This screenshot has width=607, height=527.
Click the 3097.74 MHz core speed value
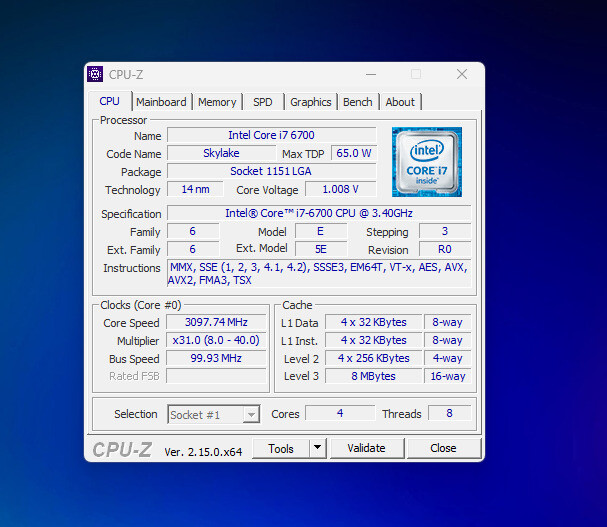point(216,322)
